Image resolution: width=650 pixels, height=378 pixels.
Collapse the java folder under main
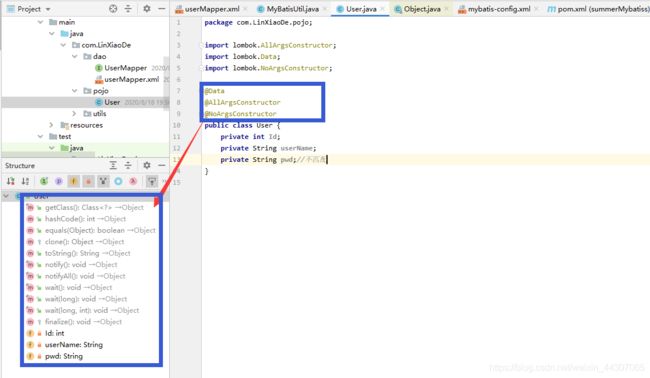[52, 34]
